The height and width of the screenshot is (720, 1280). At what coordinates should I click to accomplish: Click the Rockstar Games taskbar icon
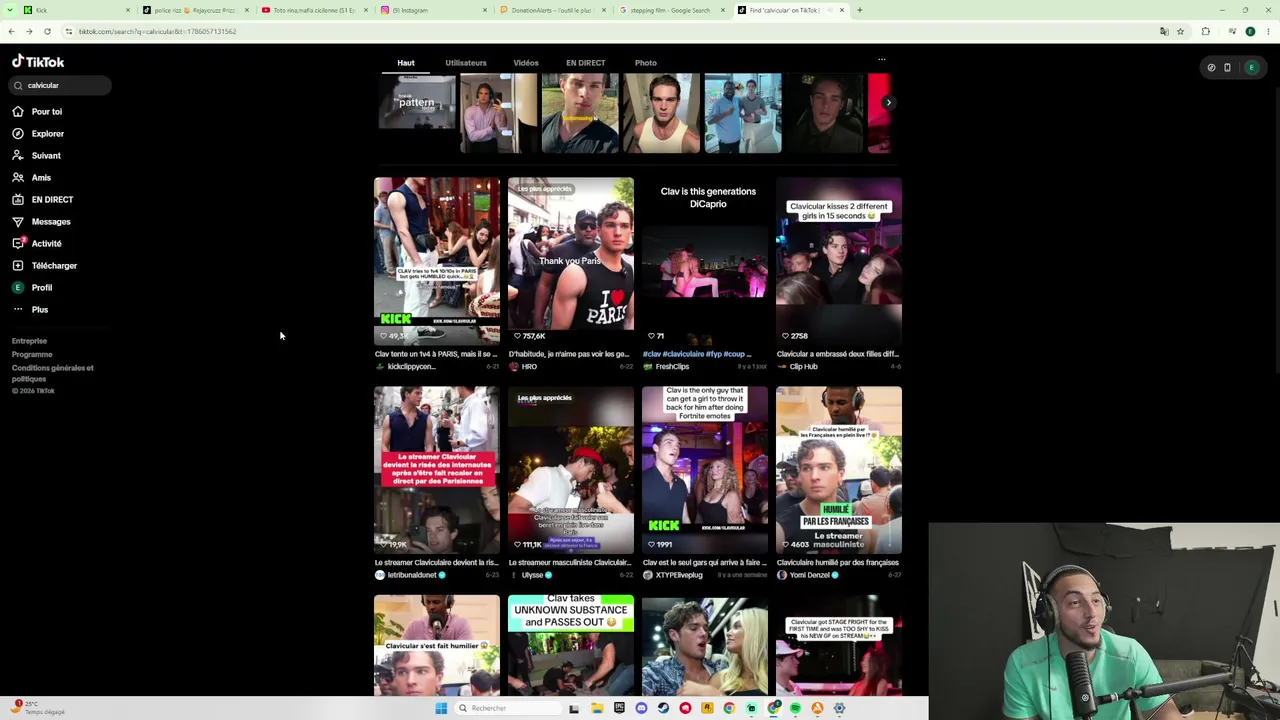click(707, 708)
